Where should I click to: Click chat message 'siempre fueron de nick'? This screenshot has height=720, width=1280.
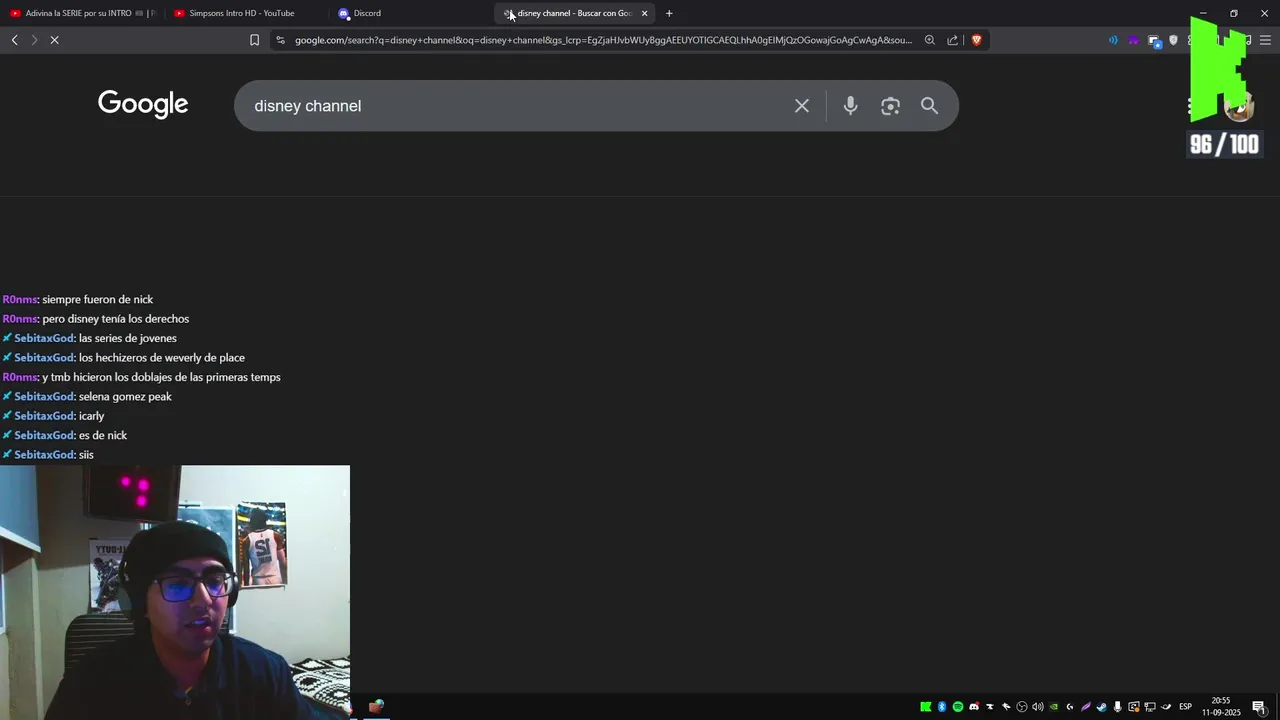[97, 299]
